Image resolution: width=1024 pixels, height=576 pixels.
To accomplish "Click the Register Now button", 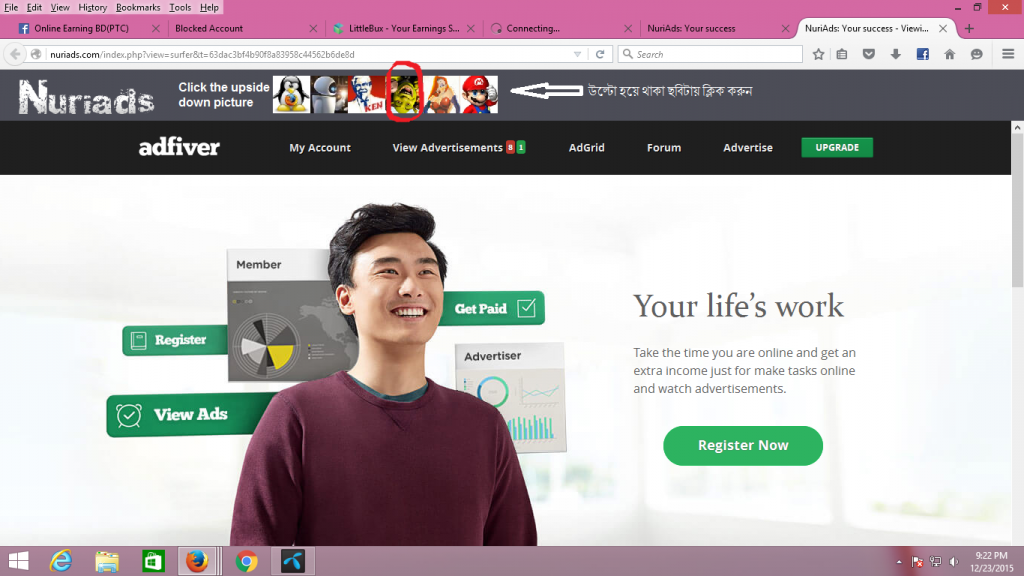I will click(x=743, y=445).
